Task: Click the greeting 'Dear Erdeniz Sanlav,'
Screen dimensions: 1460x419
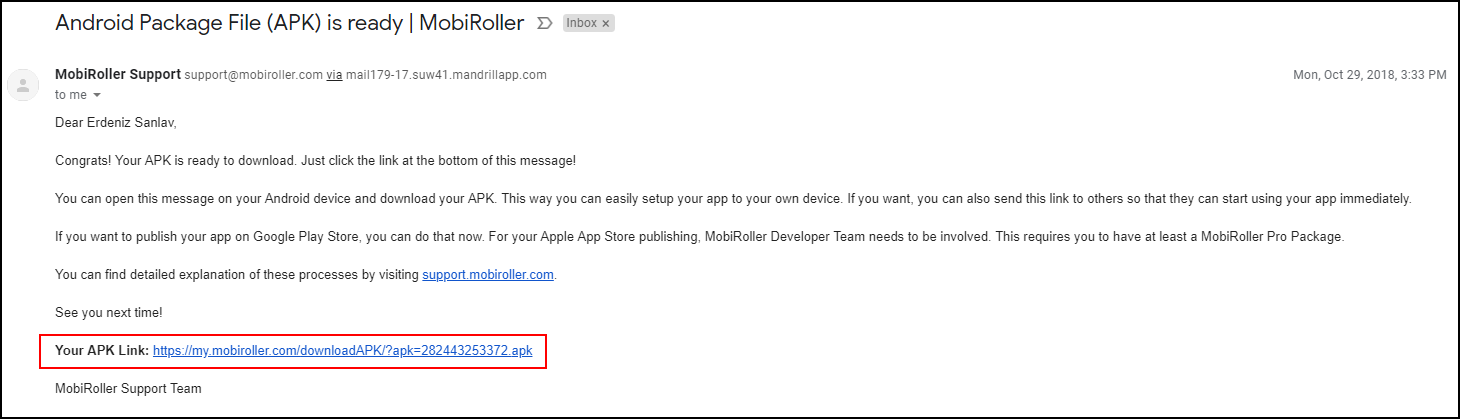Action: click(x=116, y=123)
